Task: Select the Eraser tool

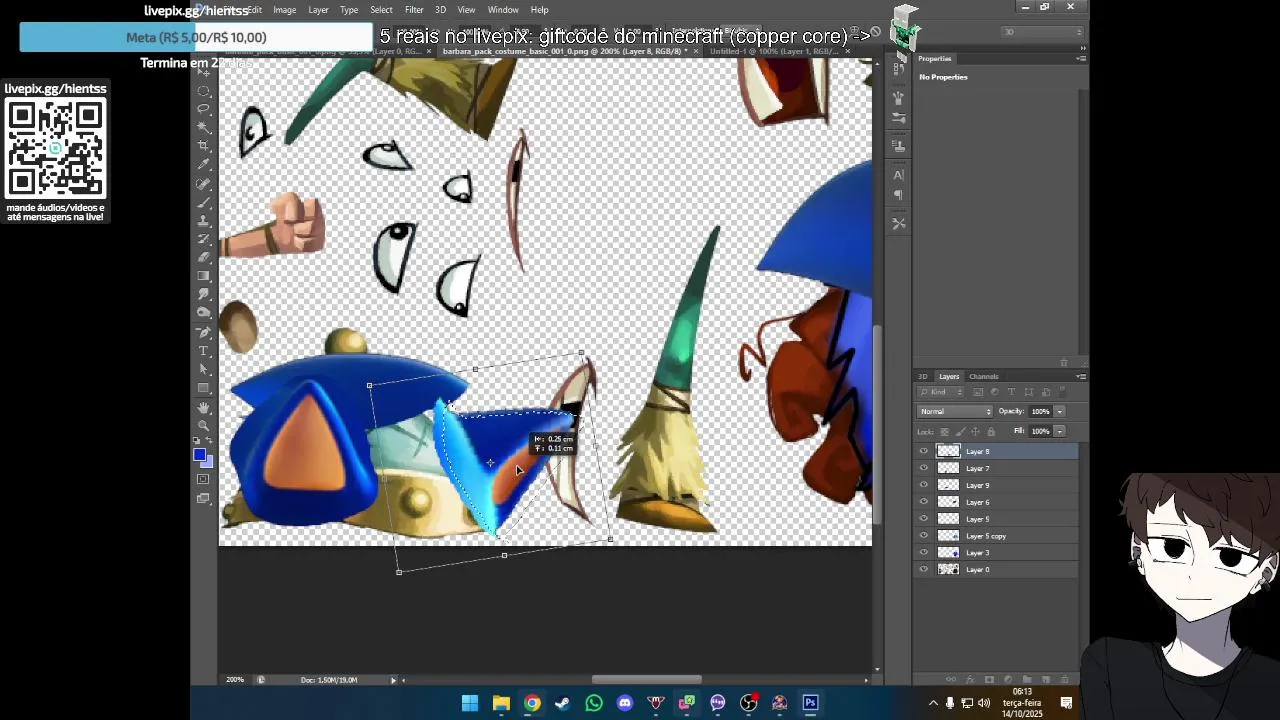Action: [x=204, y=257]
